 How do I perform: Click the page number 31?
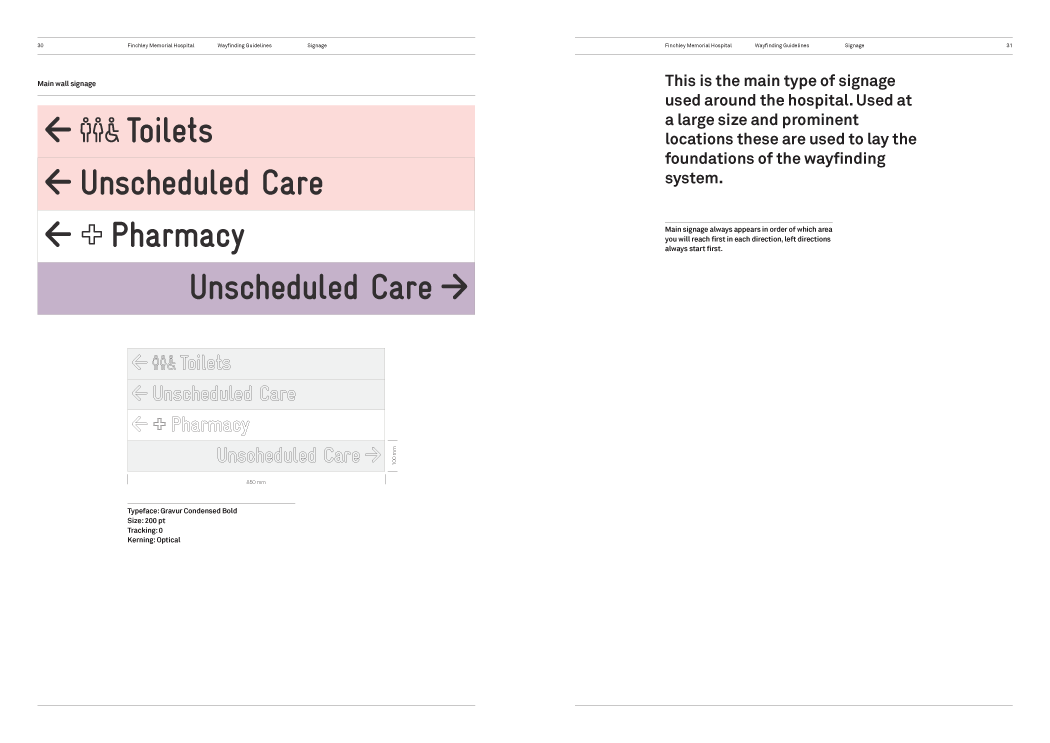(x=1009, y=46)
